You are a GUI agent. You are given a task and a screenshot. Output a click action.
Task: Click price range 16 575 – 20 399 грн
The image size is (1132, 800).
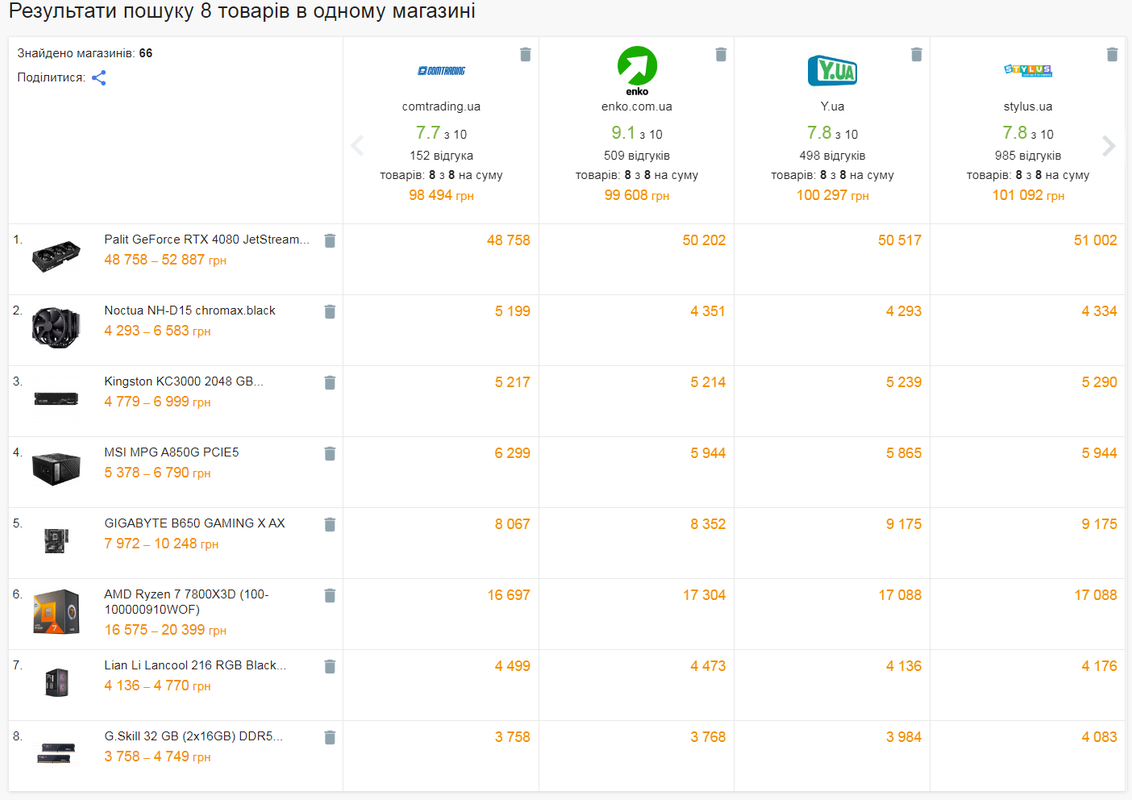pos(165,630)
